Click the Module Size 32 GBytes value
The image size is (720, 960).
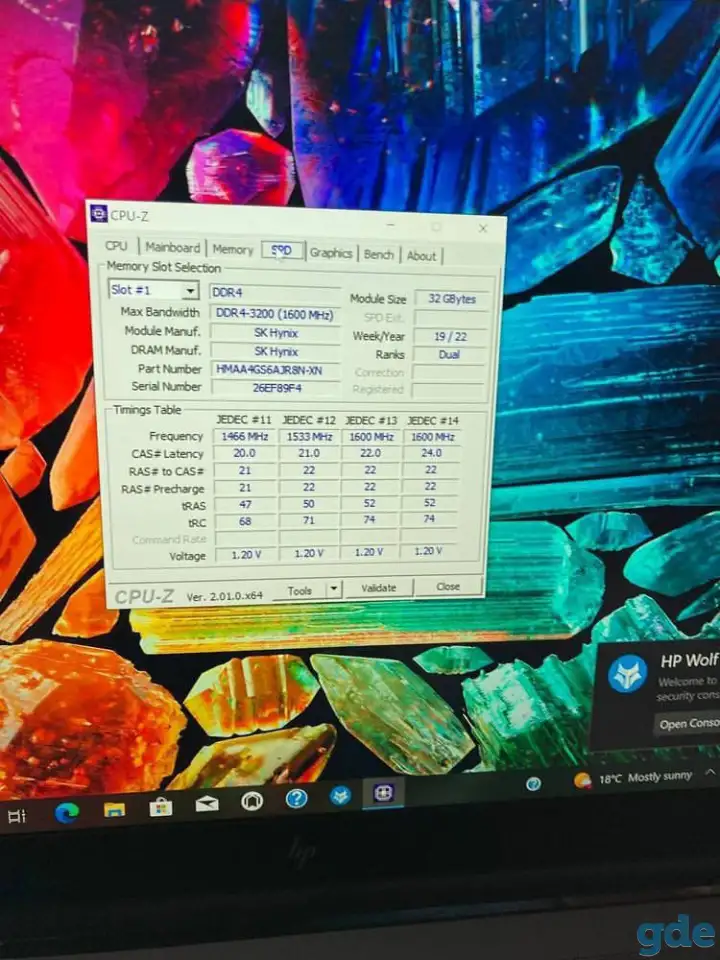coord(452,299)
